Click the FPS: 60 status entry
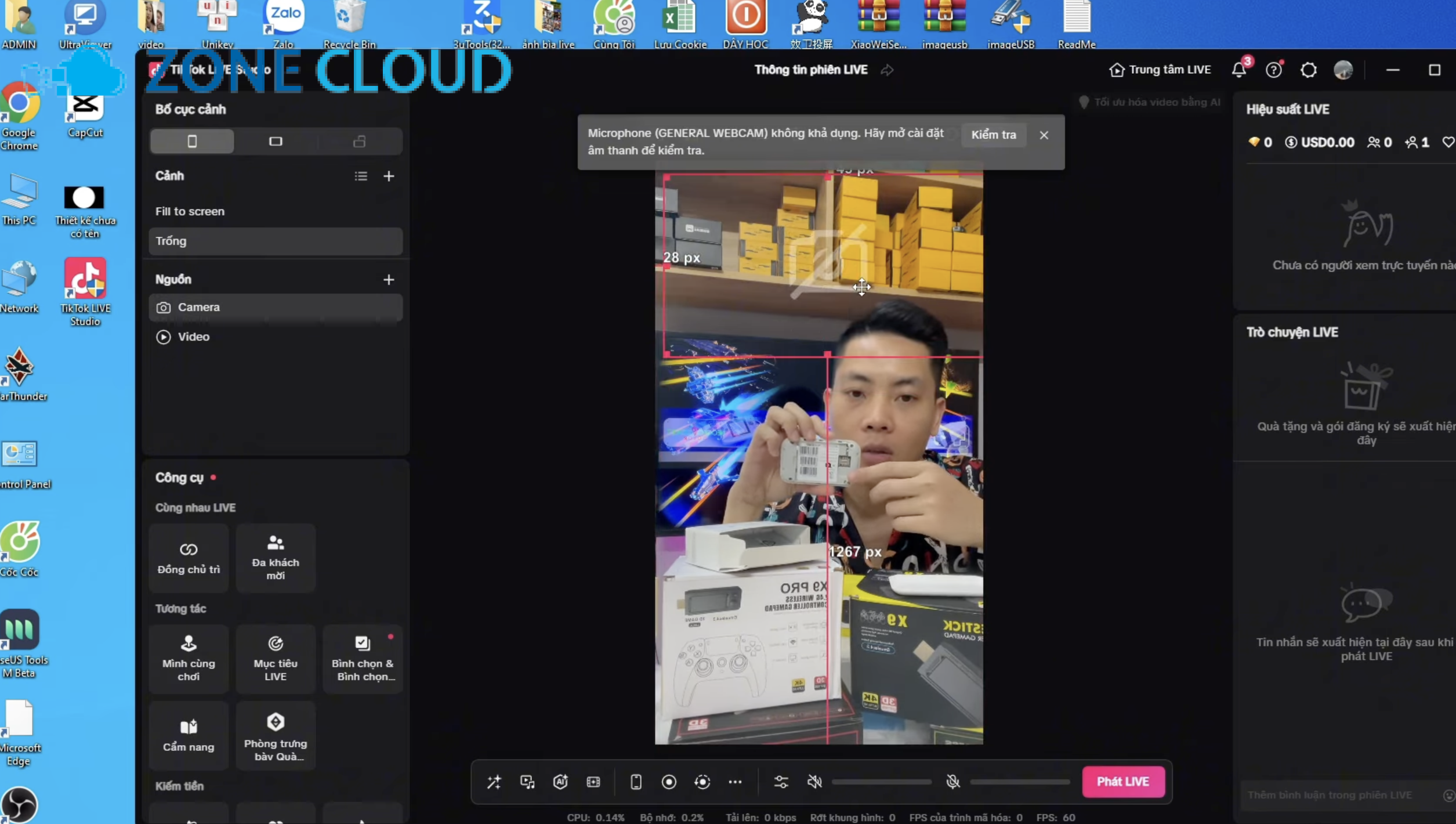This screenshot has width=1456, height=824. click(x=1056, y=818)
